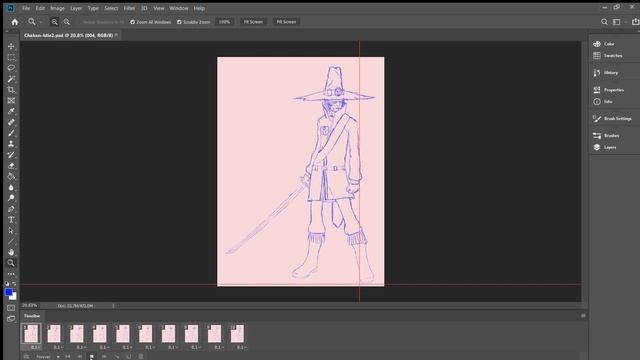Screen dimensions: 640x360
Task: Toggle Quick Mask mode
Action: coord(11,308)
